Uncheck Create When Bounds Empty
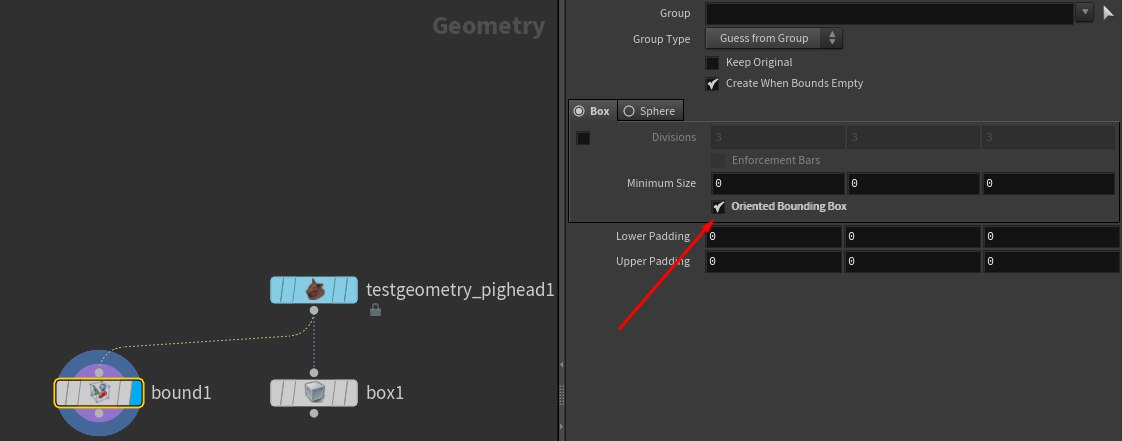The width and height of the screenshot is (1122, 441). [713, 84]
